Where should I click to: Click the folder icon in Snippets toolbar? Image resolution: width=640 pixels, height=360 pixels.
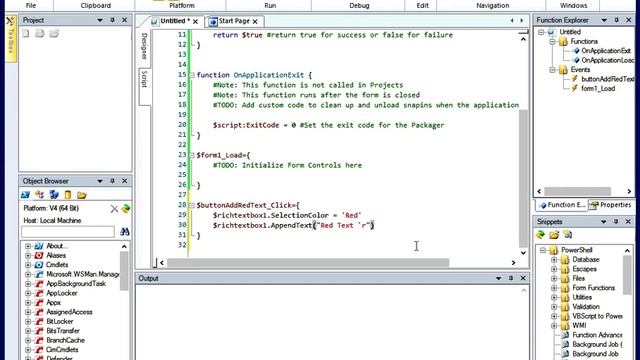coord(554,235)
